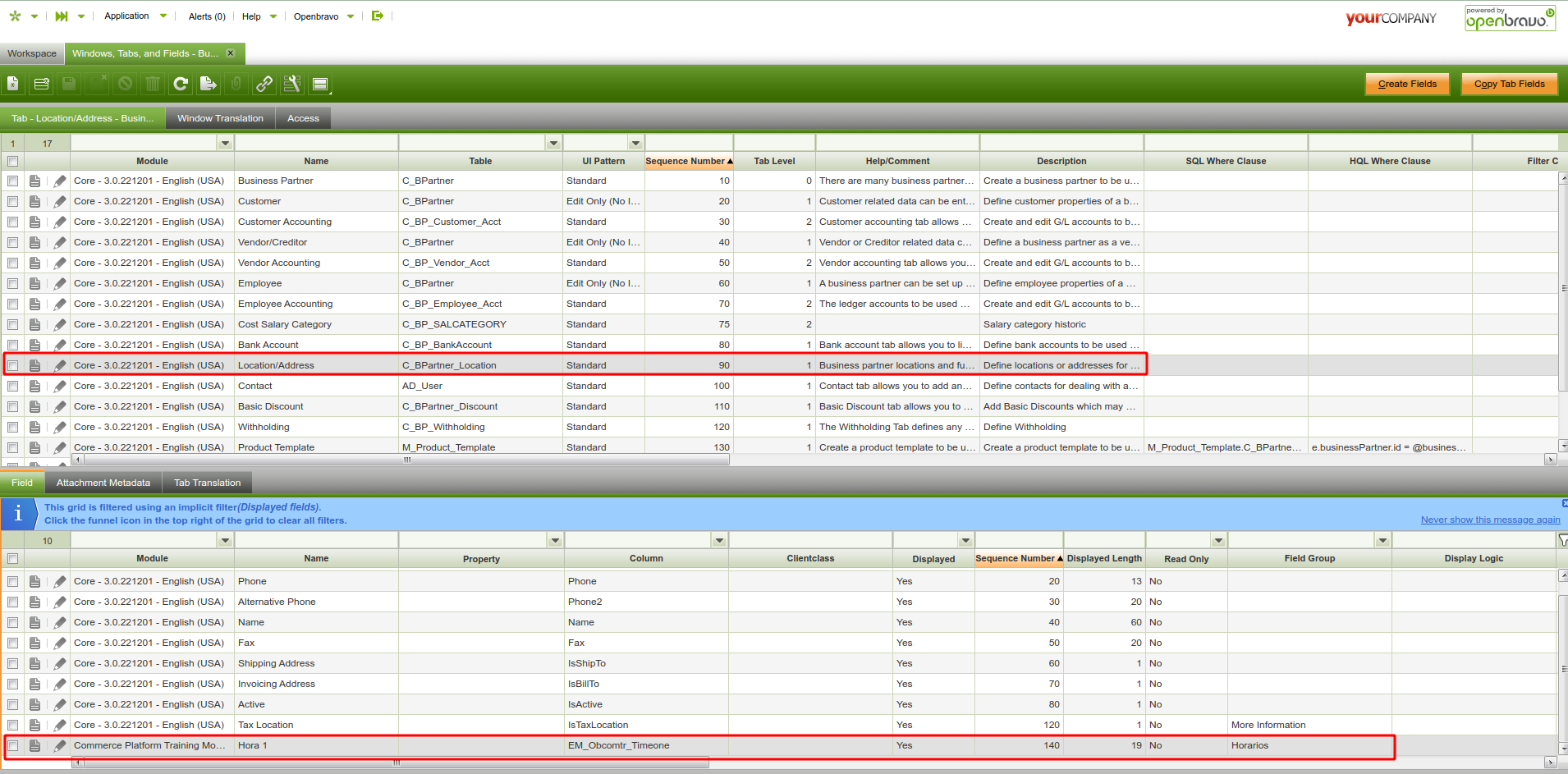Open the Attachment Metadata tab

(x=103, y=483)
